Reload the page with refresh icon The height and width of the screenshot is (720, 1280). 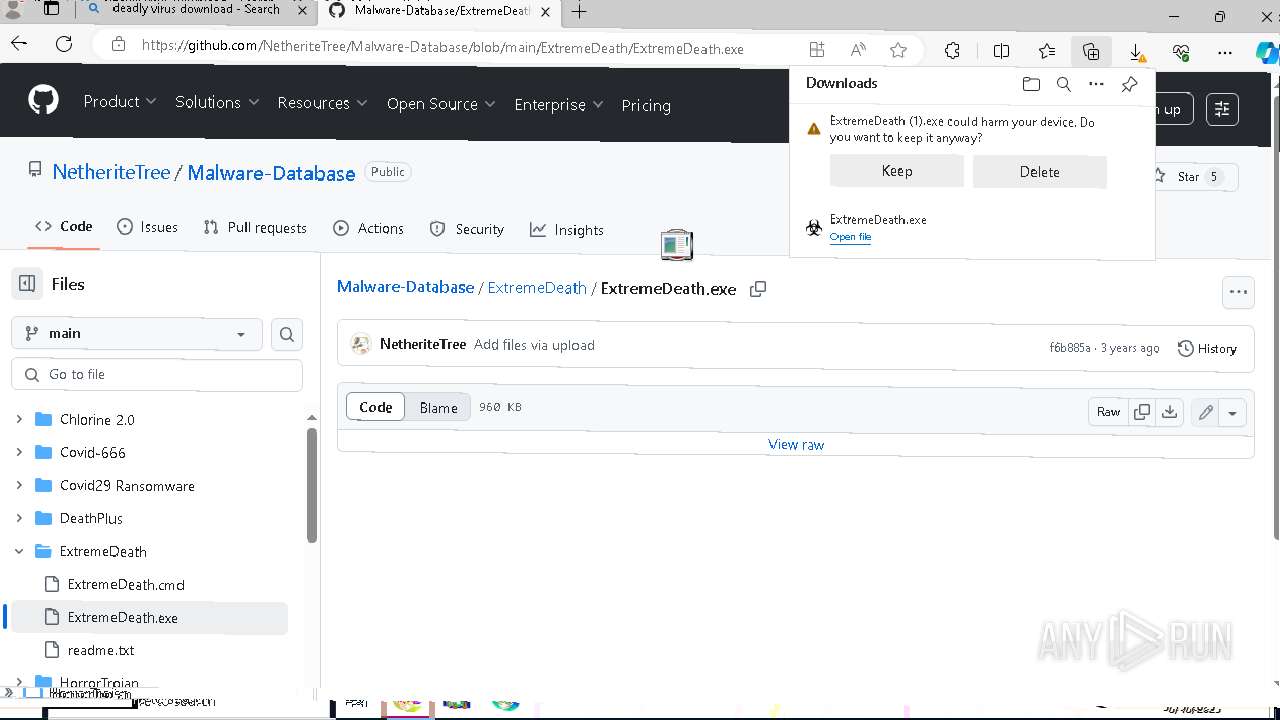pos(64,44)
